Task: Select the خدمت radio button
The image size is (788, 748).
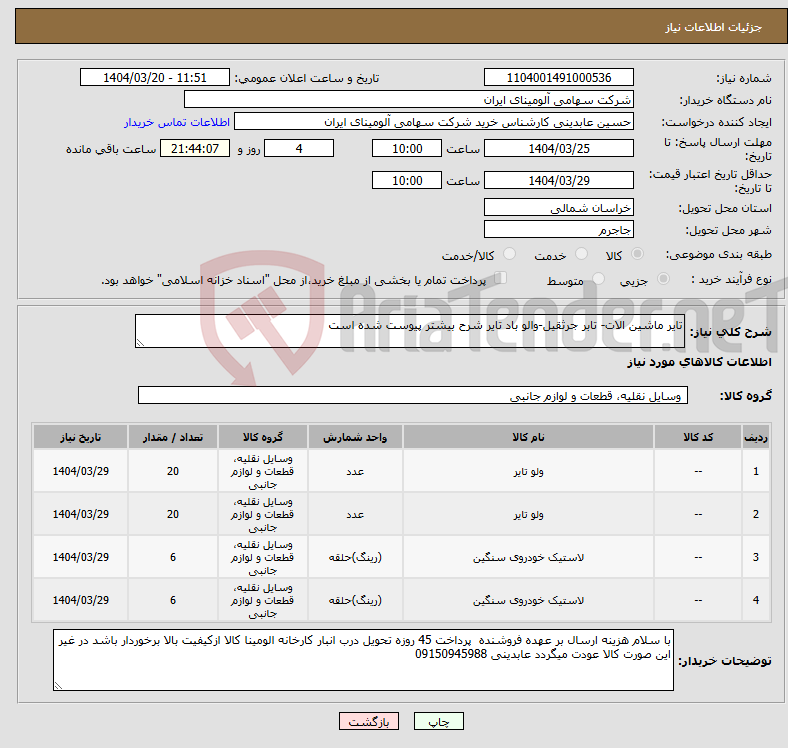Action: 581,254
